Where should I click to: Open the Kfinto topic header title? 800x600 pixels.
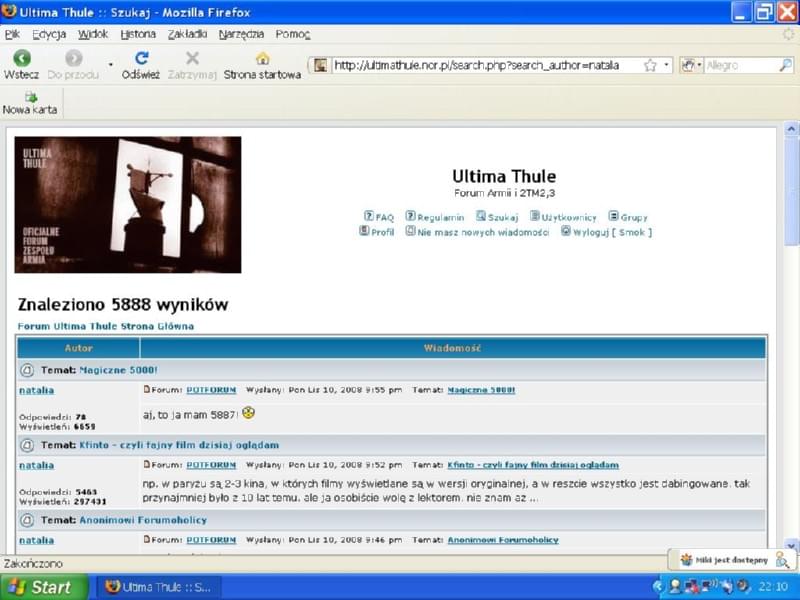(179, 445)
